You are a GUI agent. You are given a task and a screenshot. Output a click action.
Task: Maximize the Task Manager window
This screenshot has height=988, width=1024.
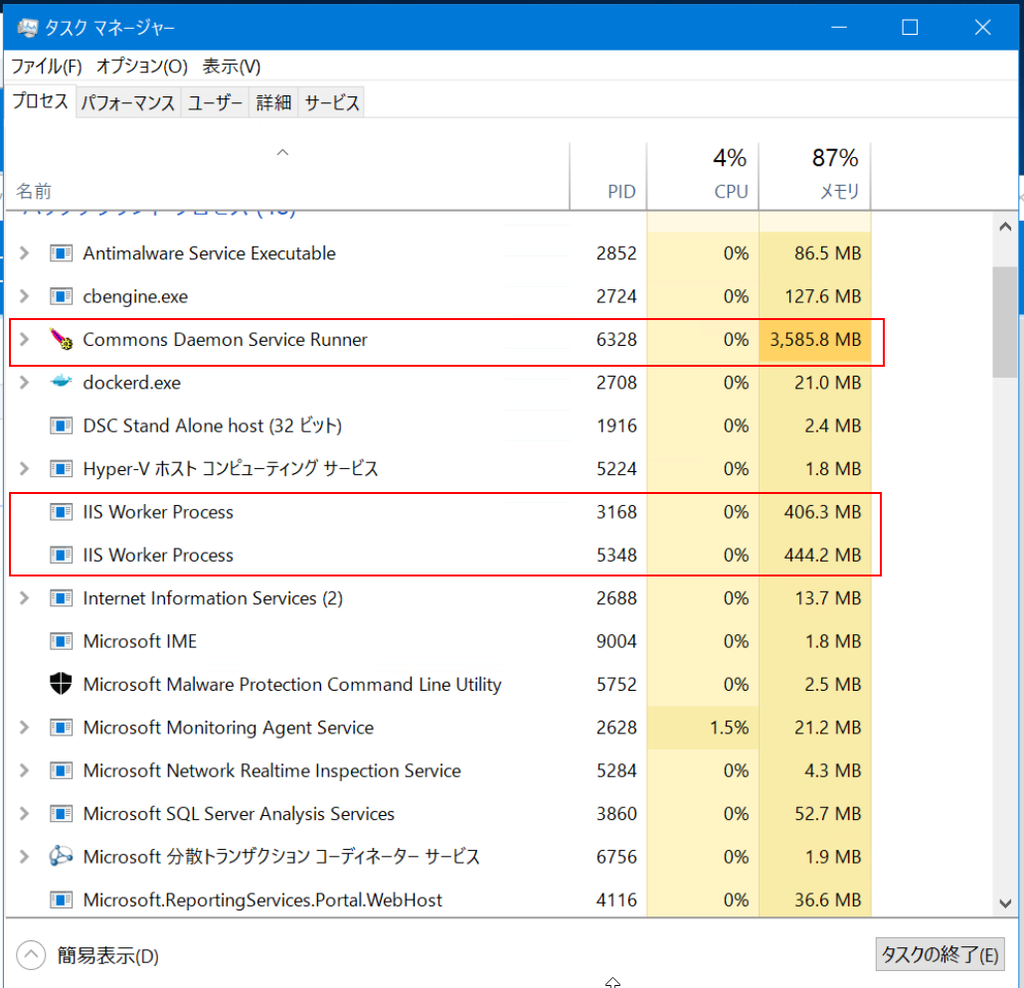click(x=910, y=27)
